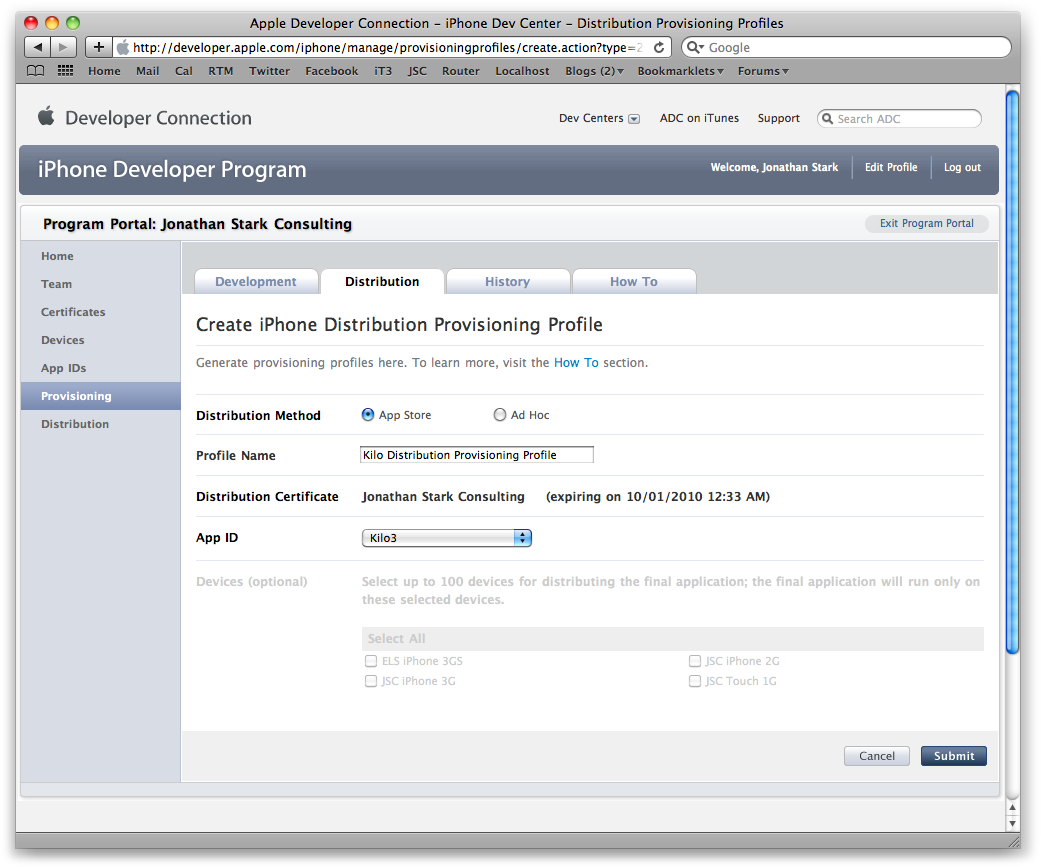Open the Bookmarklets bookmarks folder menu
This screenshot has width=1041, height=867.
coord(680,71)
